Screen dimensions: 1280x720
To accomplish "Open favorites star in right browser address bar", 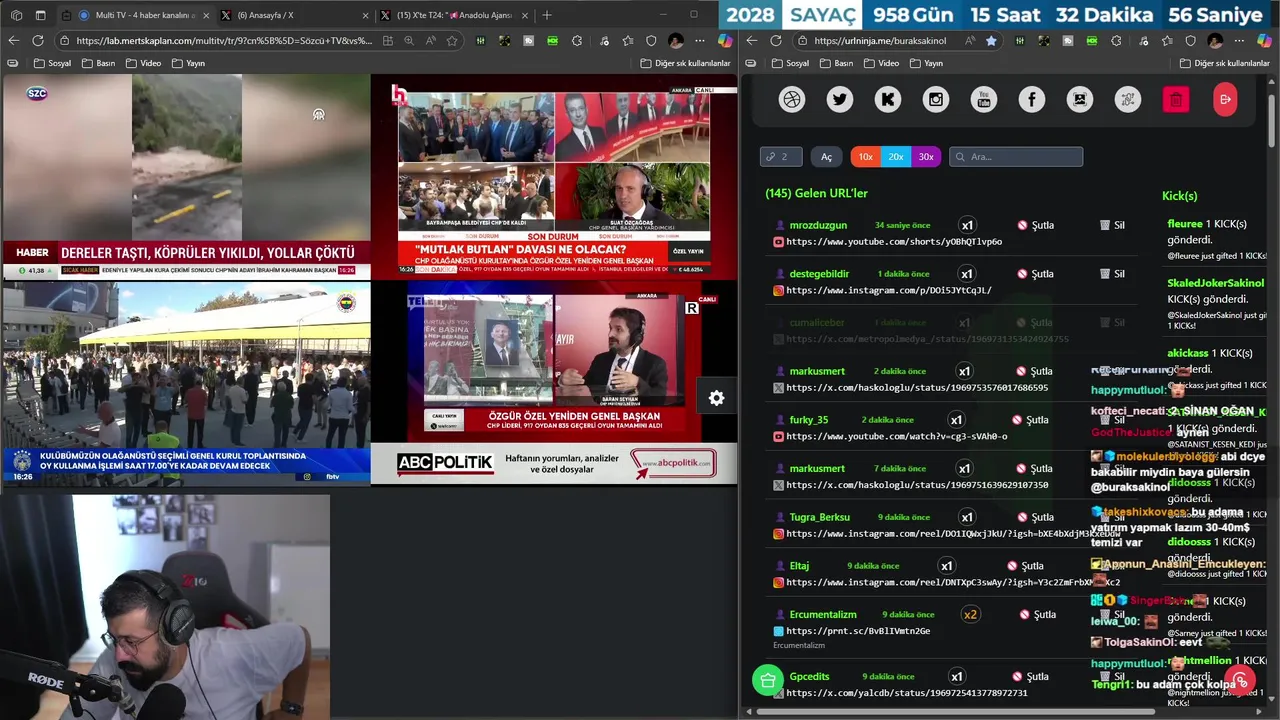I will pyautogui.click(x=991, y=40).
